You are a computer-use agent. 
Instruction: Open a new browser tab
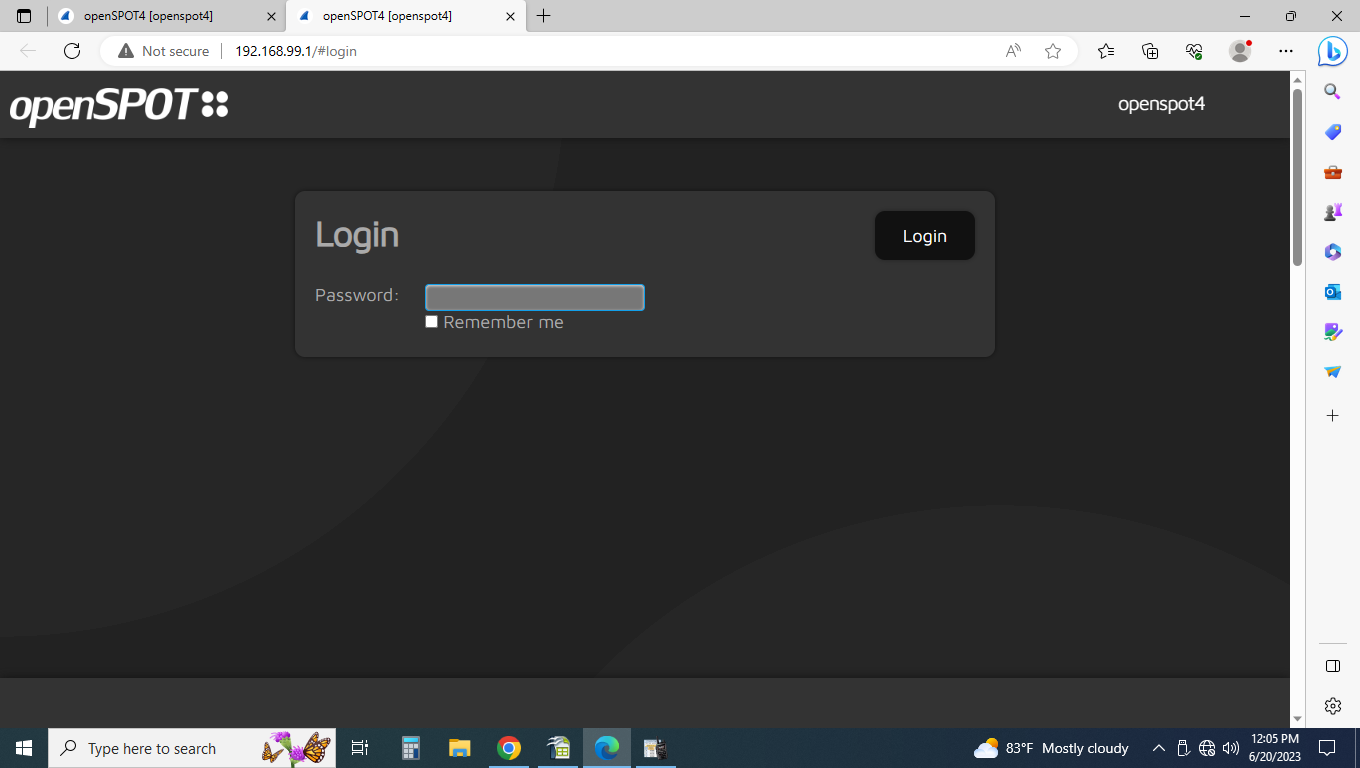click(543, 16)
